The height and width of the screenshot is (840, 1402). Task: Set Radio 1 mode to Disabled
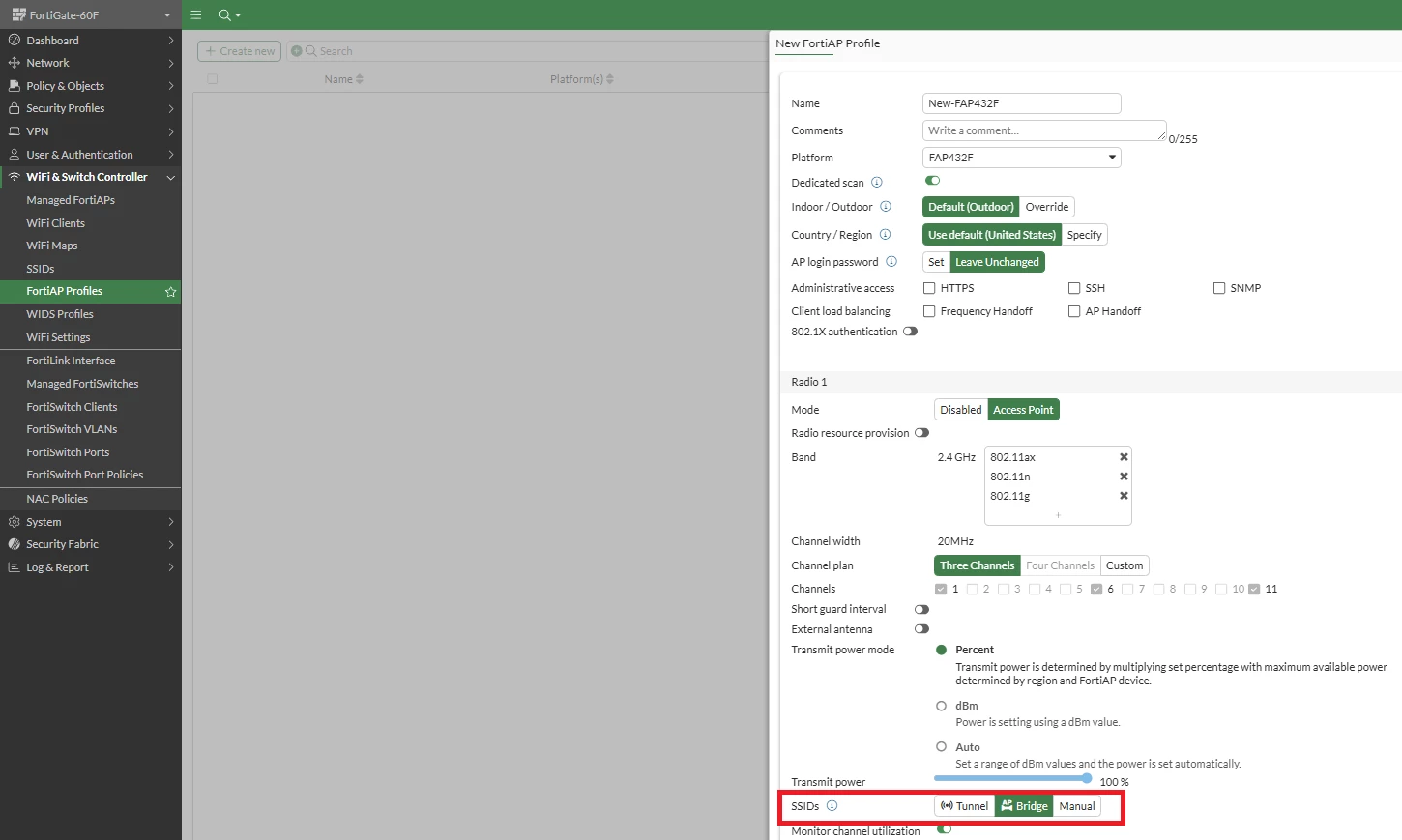(x=961, y=410)
